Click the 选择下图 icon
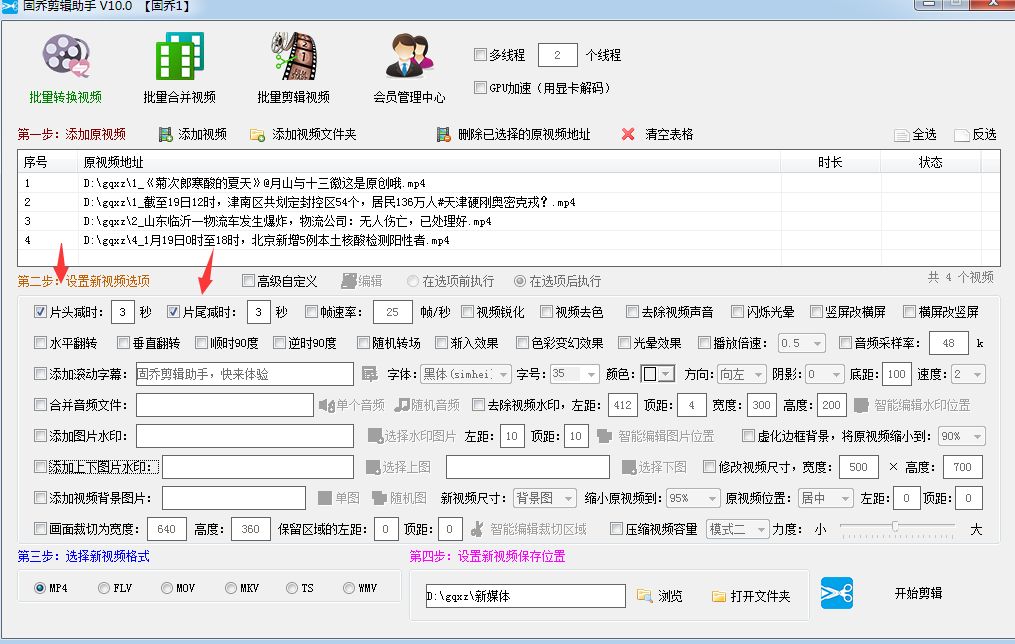Image resolution: width=1015 pixels, height=644 pixels. (629, 467)
